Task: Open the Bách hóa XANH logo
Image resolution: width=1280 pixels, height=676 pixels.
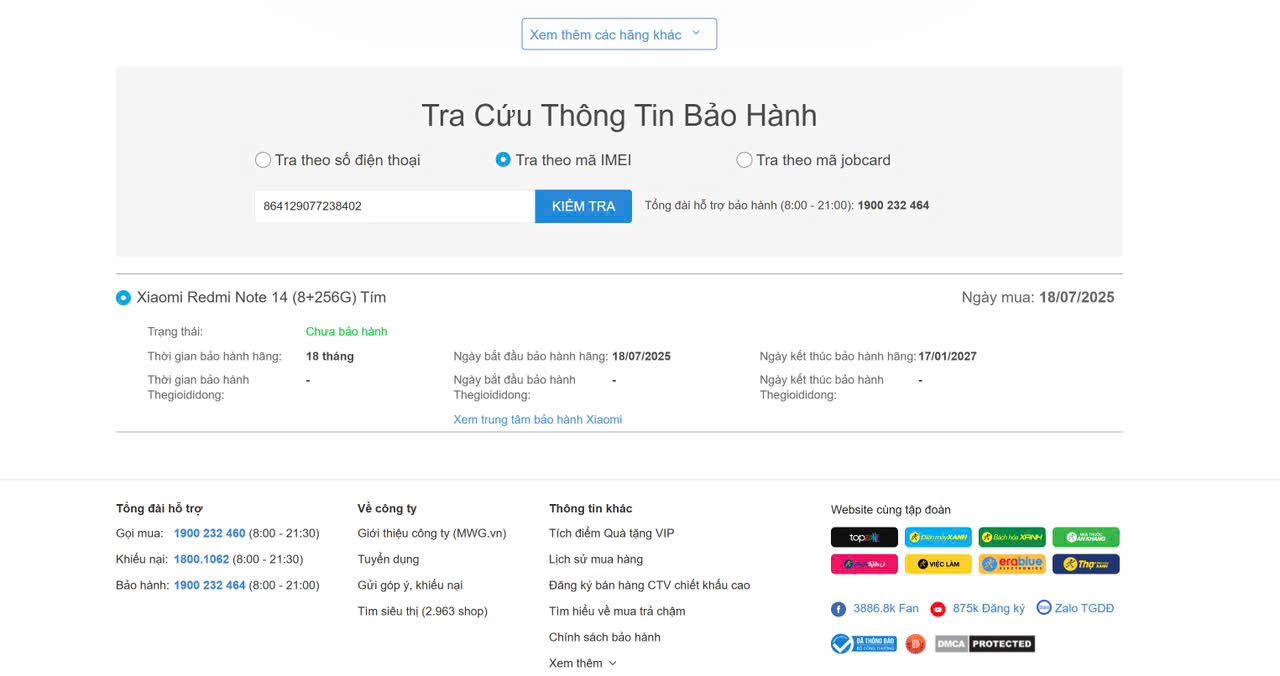Action: click(1012, 538)
